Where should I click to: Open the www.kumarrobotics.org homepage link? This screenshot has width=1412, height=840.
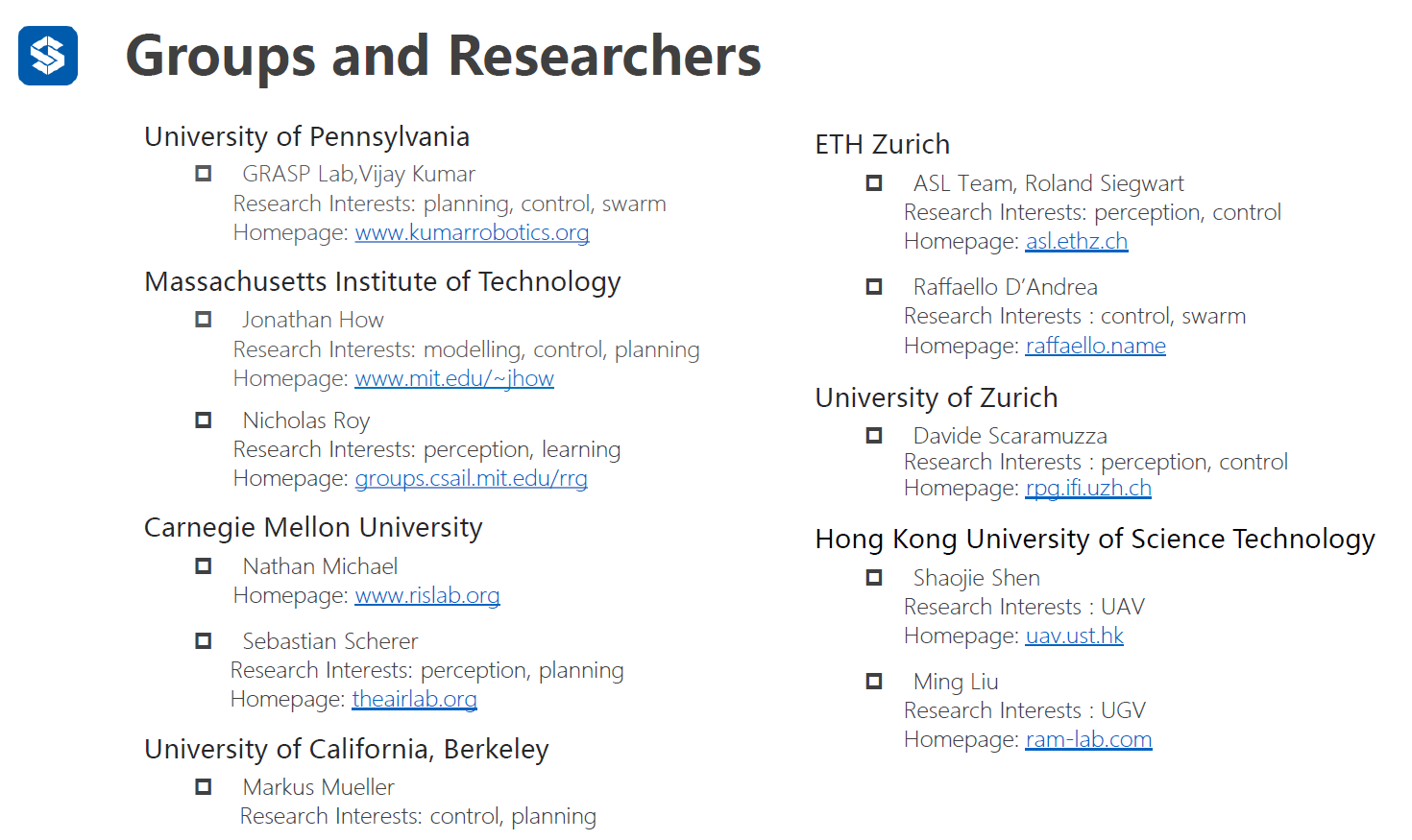click(472, 232)
